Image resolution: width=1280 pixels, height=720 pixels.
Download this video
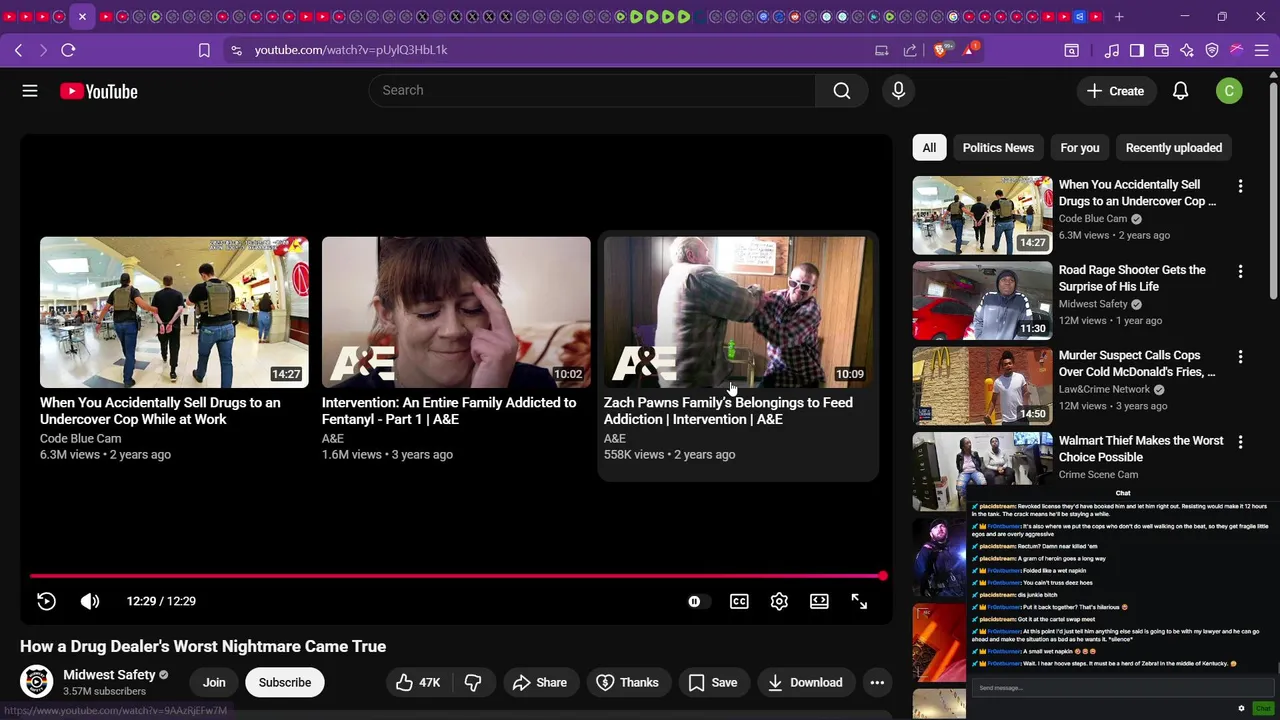[805, 682]
